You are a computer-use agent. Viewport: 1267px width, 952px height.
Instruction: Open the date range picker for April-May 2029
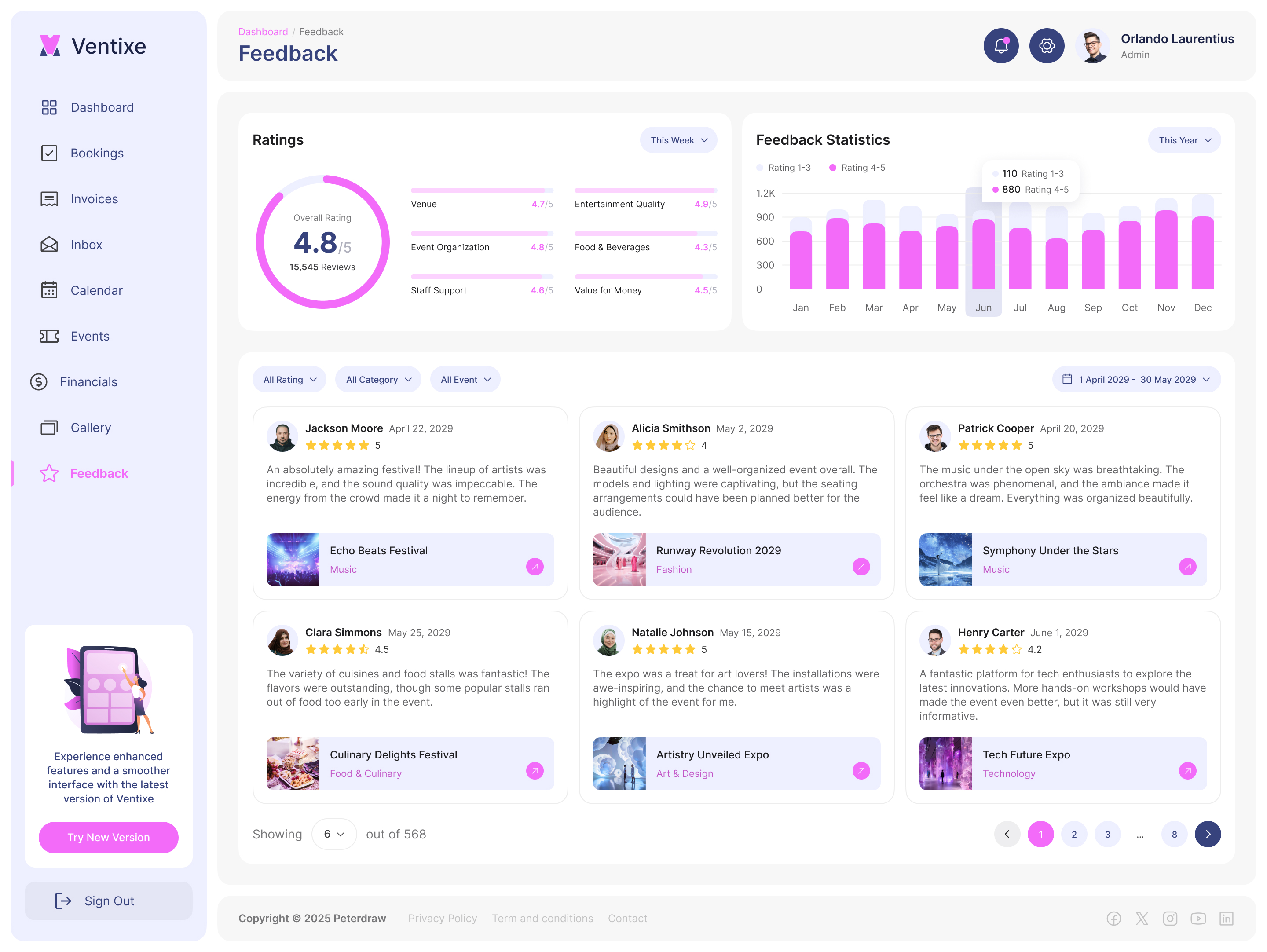[1136, 379]
